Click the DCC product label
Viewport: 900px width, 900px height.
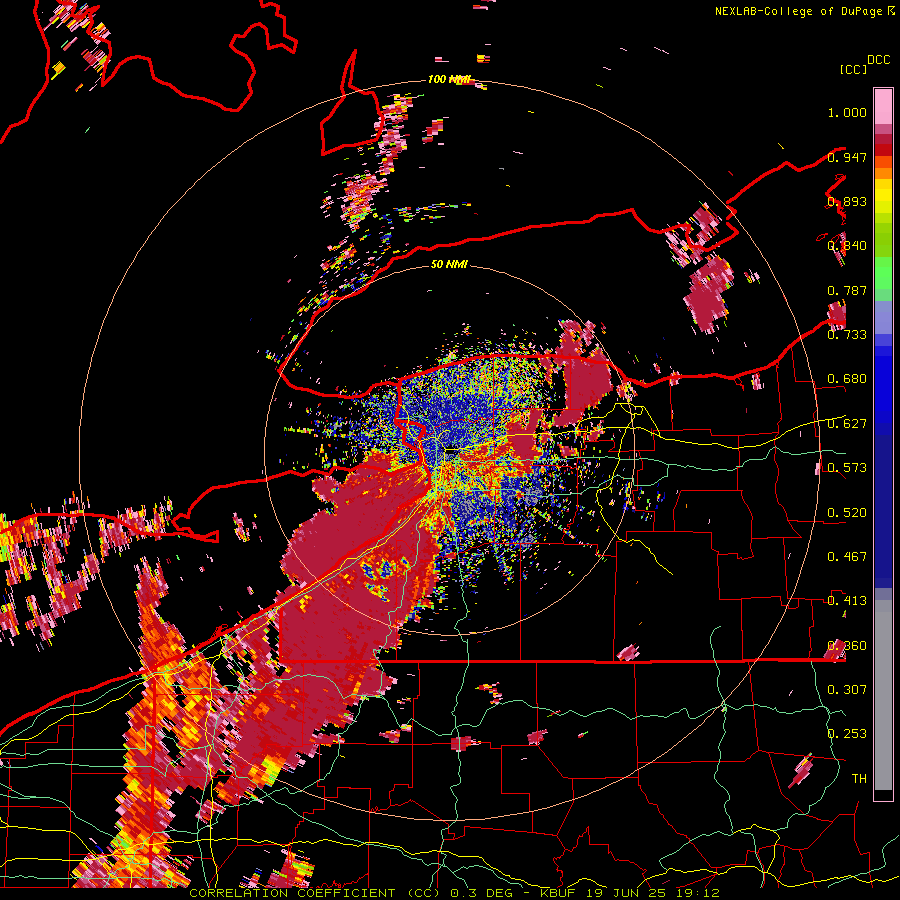879,60
